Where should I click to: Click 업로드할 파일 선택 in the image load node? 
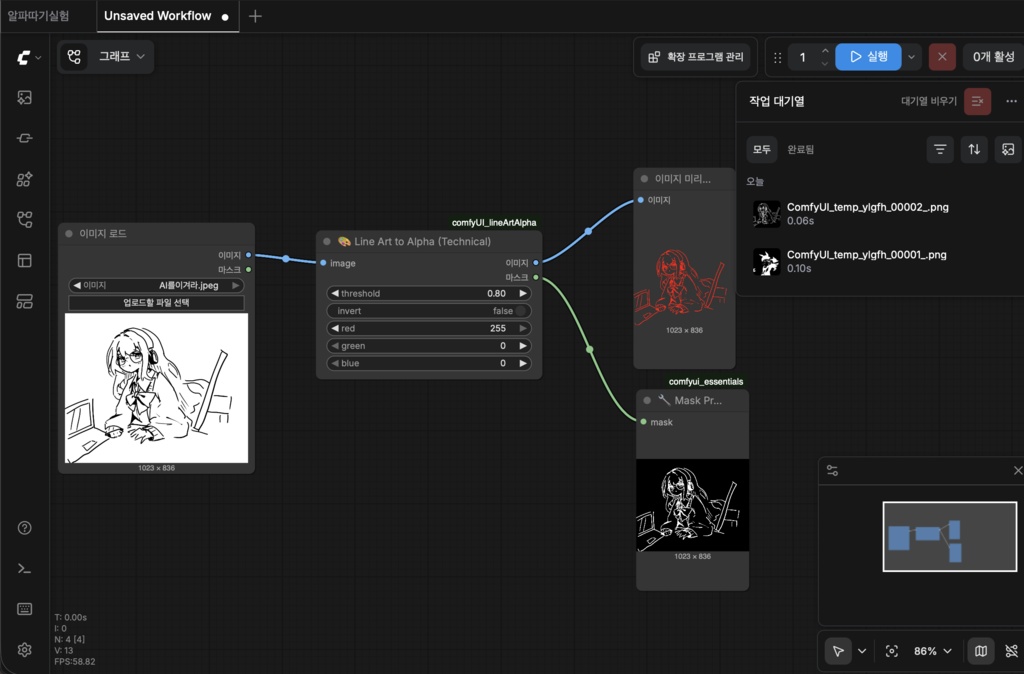pyautogui.click(x=155, y=304)
